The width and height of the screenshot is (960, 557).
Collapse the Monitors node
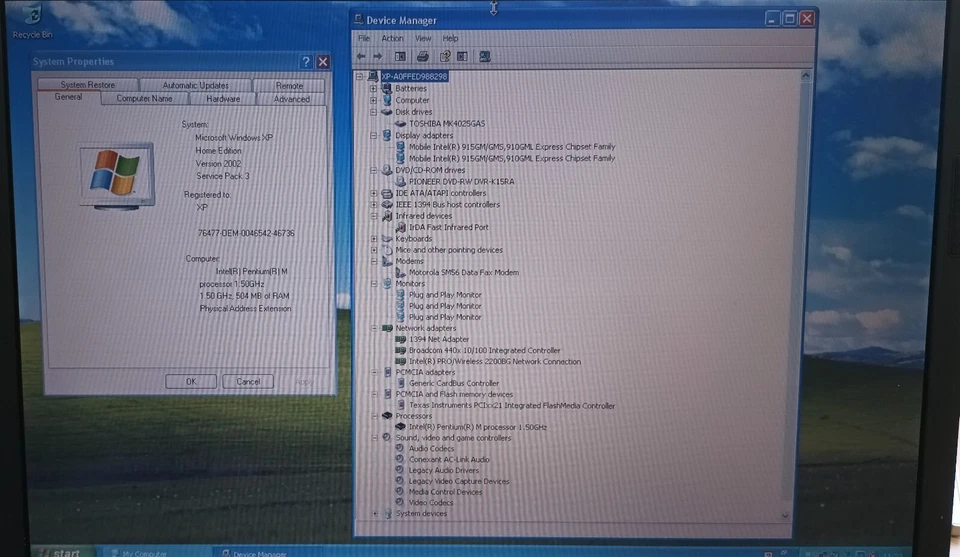click(374, 283)
